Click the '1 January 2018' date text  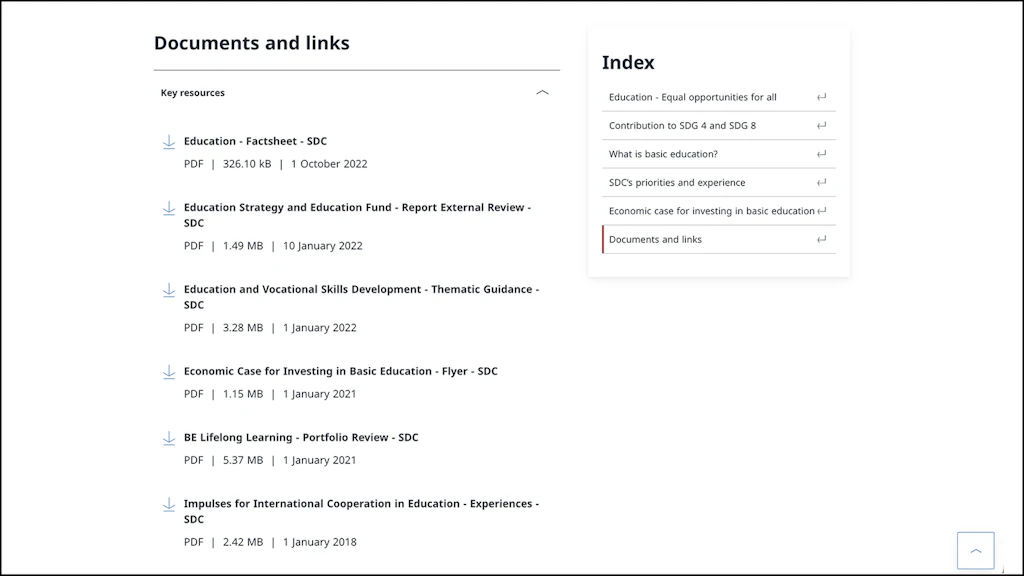pos(320,542)
